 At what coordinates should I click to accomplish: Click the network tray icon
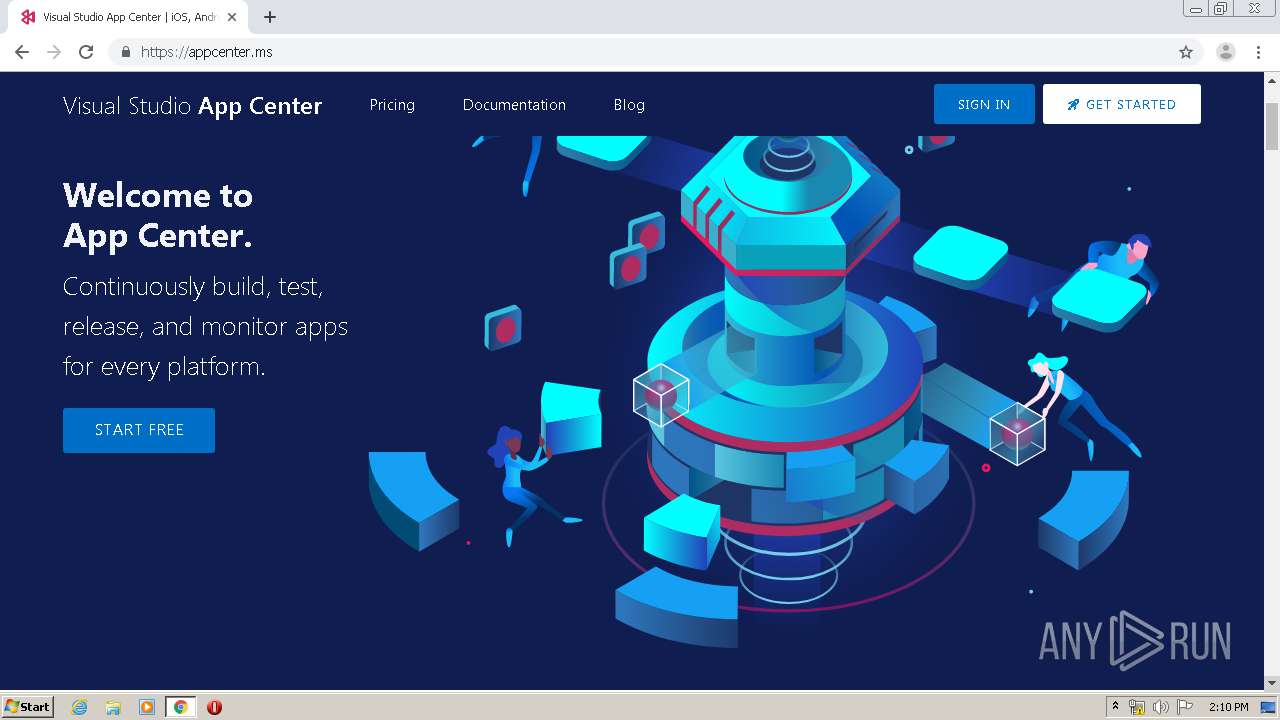click(x=1137, y=707)
